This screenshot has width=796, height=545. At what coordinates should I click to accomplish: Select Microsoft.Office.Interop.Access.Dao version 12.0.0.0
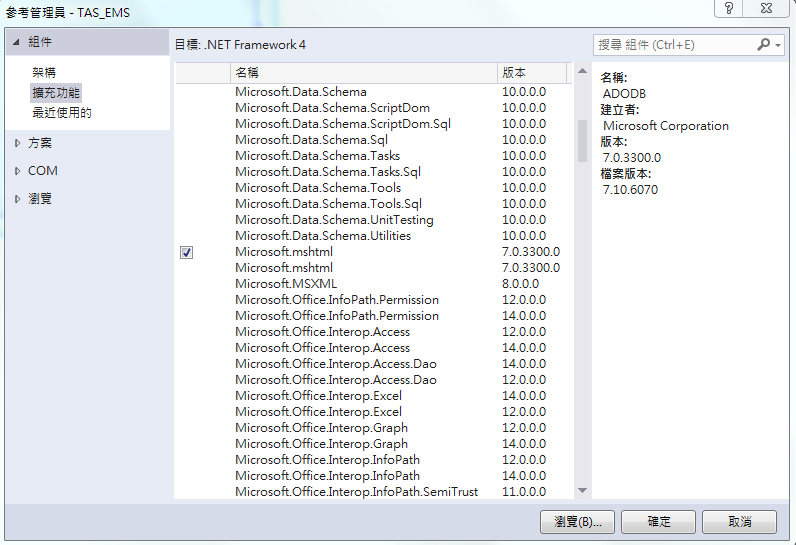coord(374,380)
